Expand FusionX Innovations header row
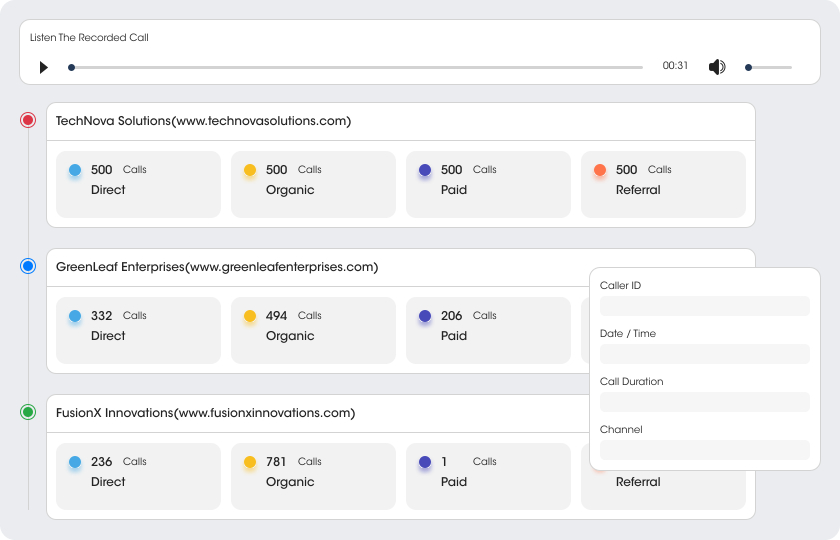The image size is (840, 540). click(x=318, y=414)
